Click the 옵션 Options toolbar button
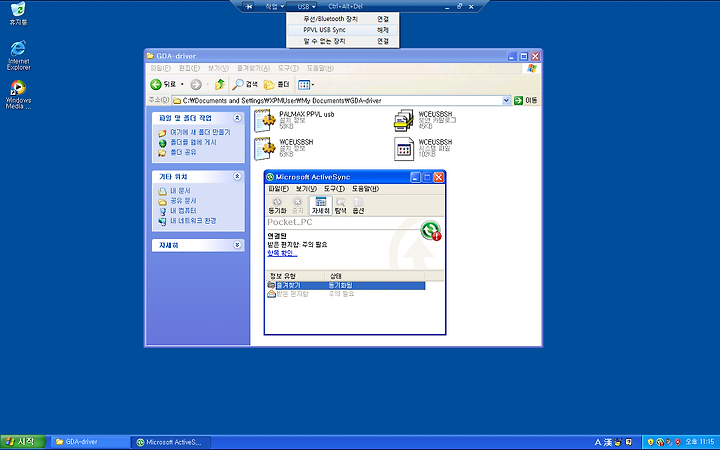This screenshot has height=450, width=720. point(358,206)
